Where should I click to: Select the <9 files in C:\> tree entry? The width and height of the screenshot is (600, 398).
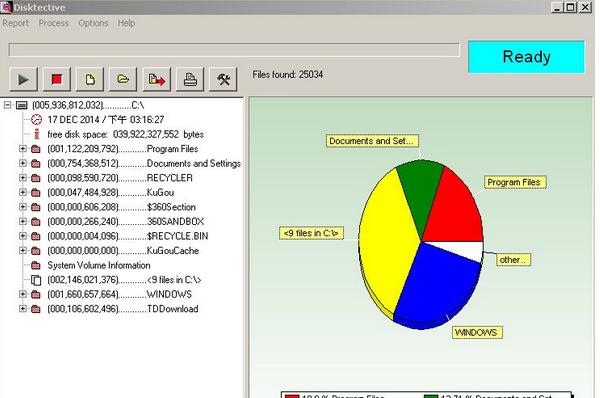[x=124, y=280]
